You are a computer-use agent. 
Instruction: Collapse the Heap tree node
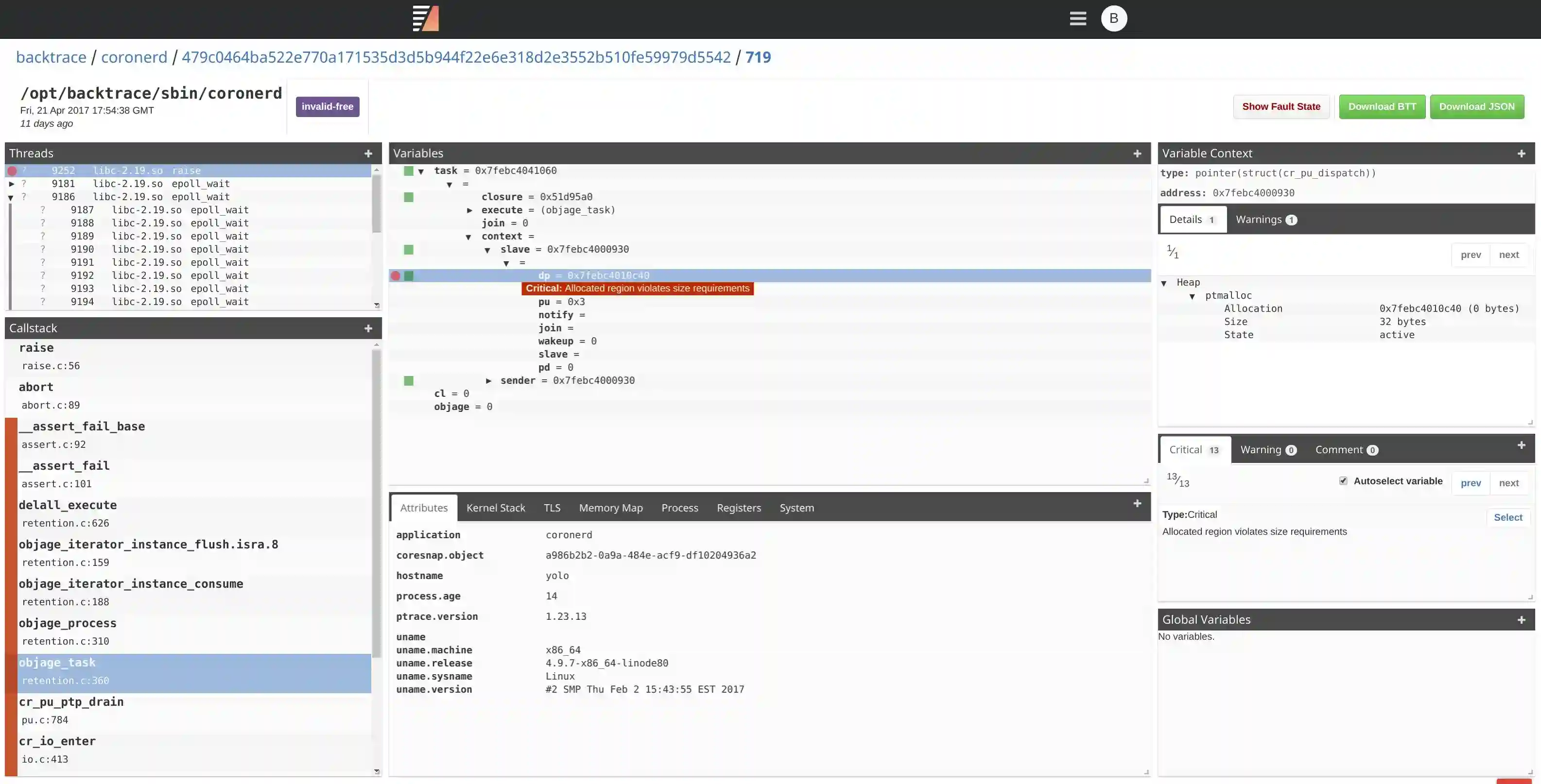point(1163,283)
